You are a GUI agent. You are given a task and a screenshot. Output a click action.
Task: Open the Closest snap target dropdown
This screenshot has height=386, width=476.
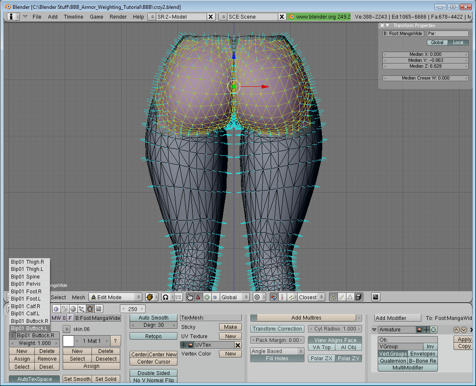coord(311,297)
